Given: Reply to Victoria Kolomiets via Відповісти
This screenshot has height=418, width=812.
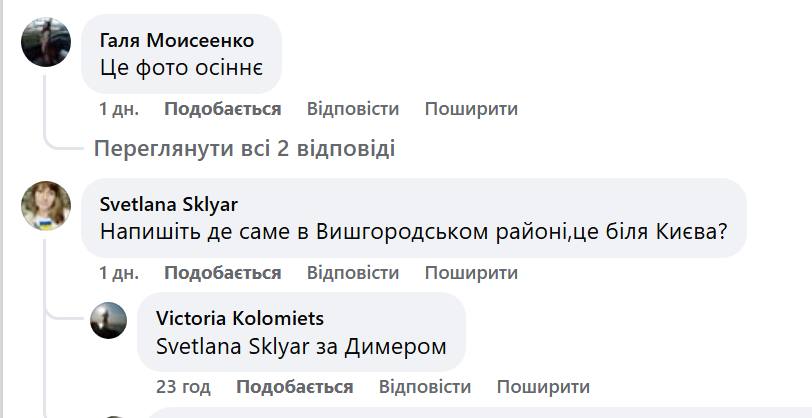Looking at the screenshot, I should click(x=424, y=386).
